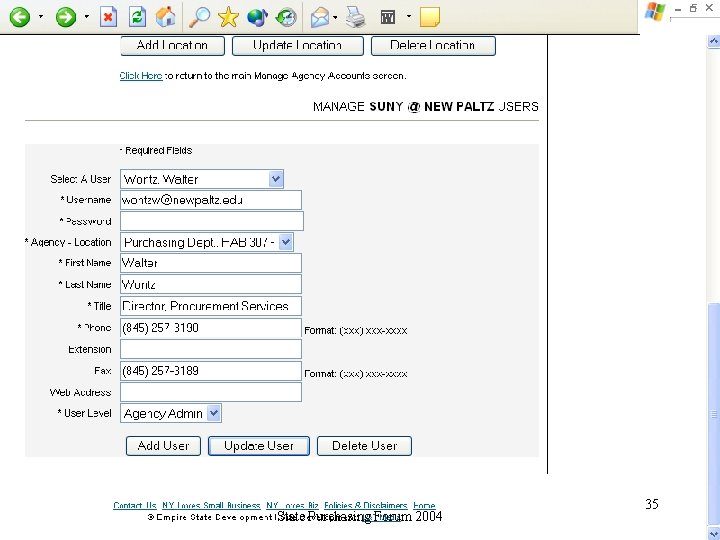Click the "Format: (xxx) xxx-xxxx" hint beside Phone
Viewport: 720px width, 540px height.
(355, 331)
